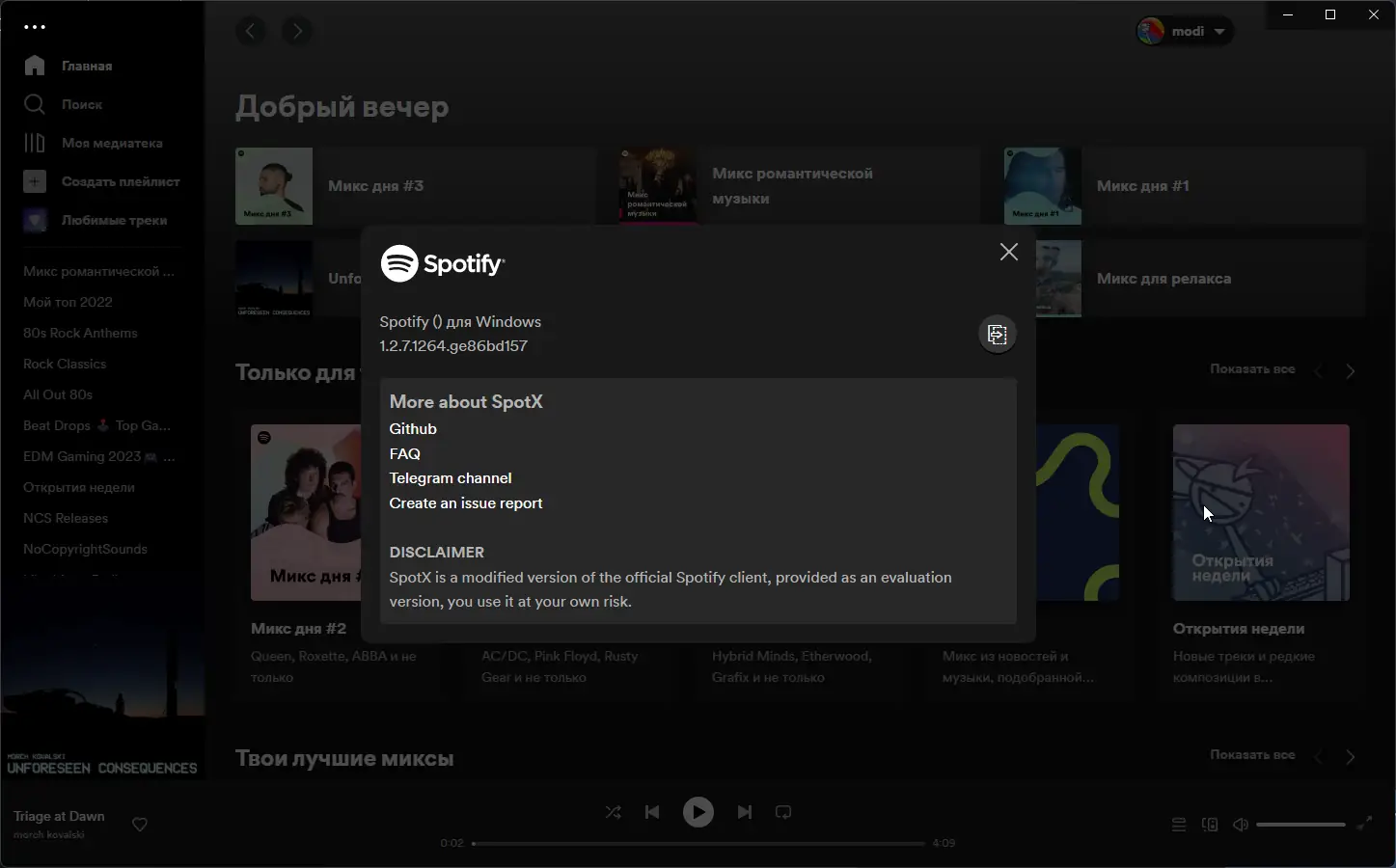The image size is (1396, 868).
Task: Select NoCopyrightSounds playlist
Action: 85,549
